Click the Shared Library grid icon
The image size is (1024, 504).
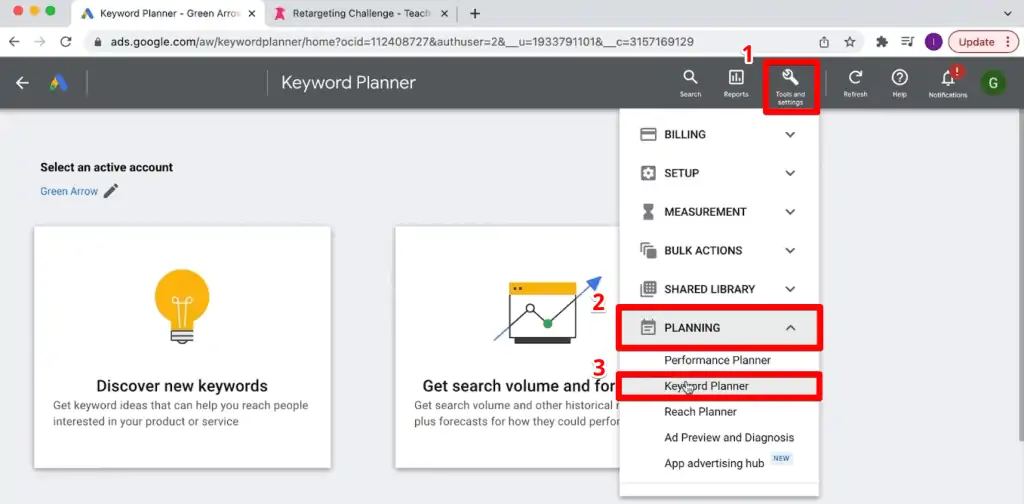coord(648,289)
